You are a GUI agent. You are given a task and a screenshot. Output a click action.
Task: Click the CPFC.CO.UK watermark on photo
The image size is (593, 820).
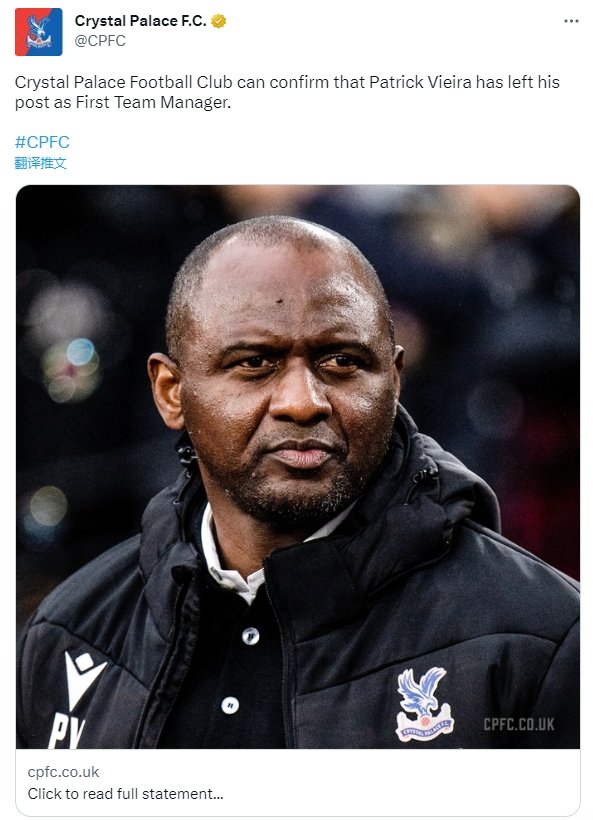pos(519,724)
